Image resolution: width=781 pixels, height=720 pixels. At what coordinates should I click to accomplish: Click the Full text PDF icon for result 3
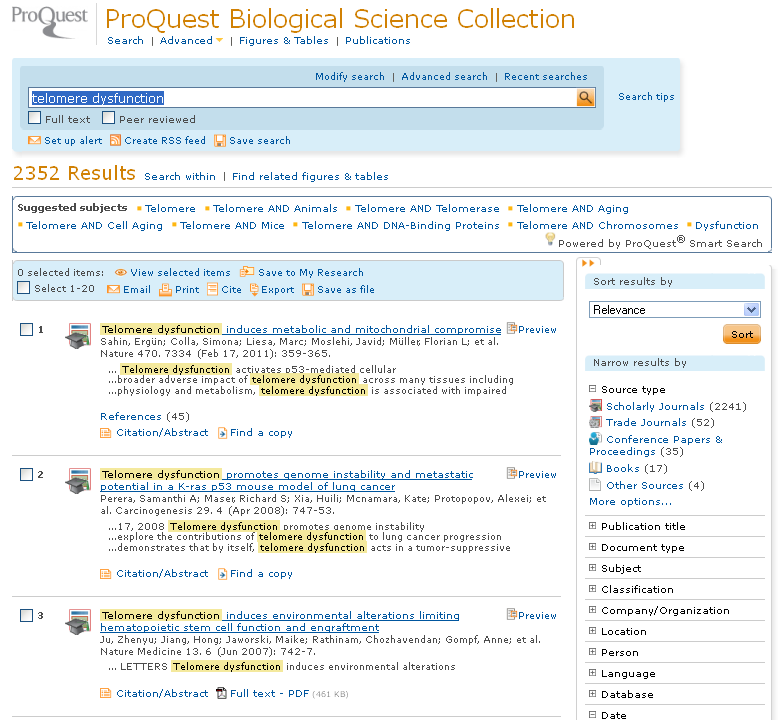[222, 693]
